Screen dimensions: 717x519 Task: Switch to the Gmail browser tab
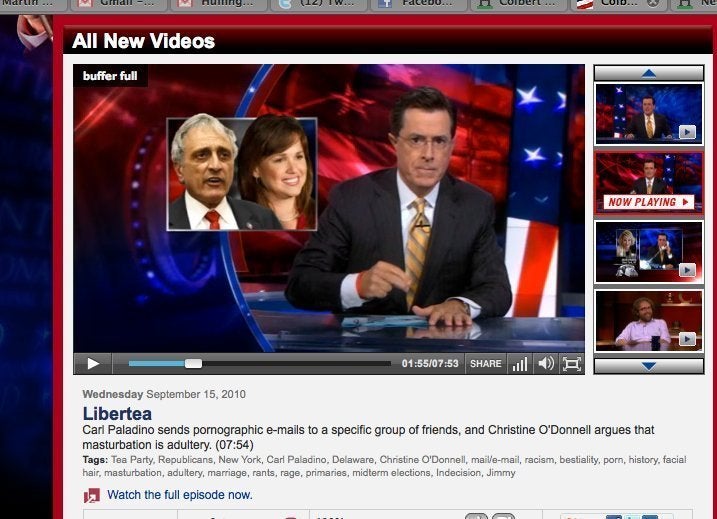[x=119, y=5]
